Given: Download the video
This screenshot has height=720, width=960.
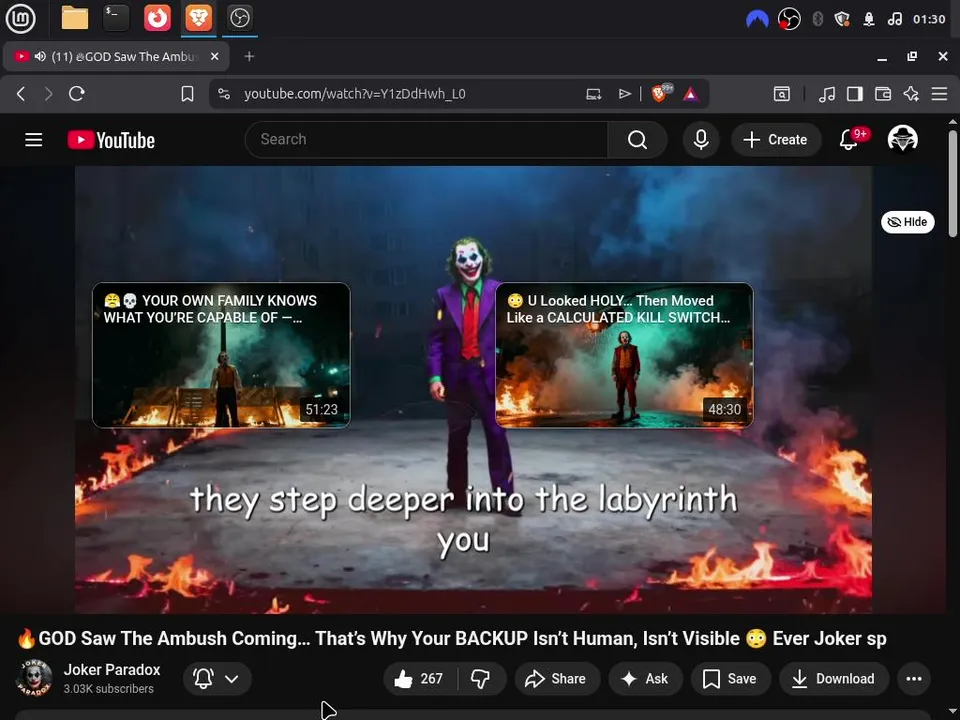Looking at the screenshot, I should pos(833,678).
